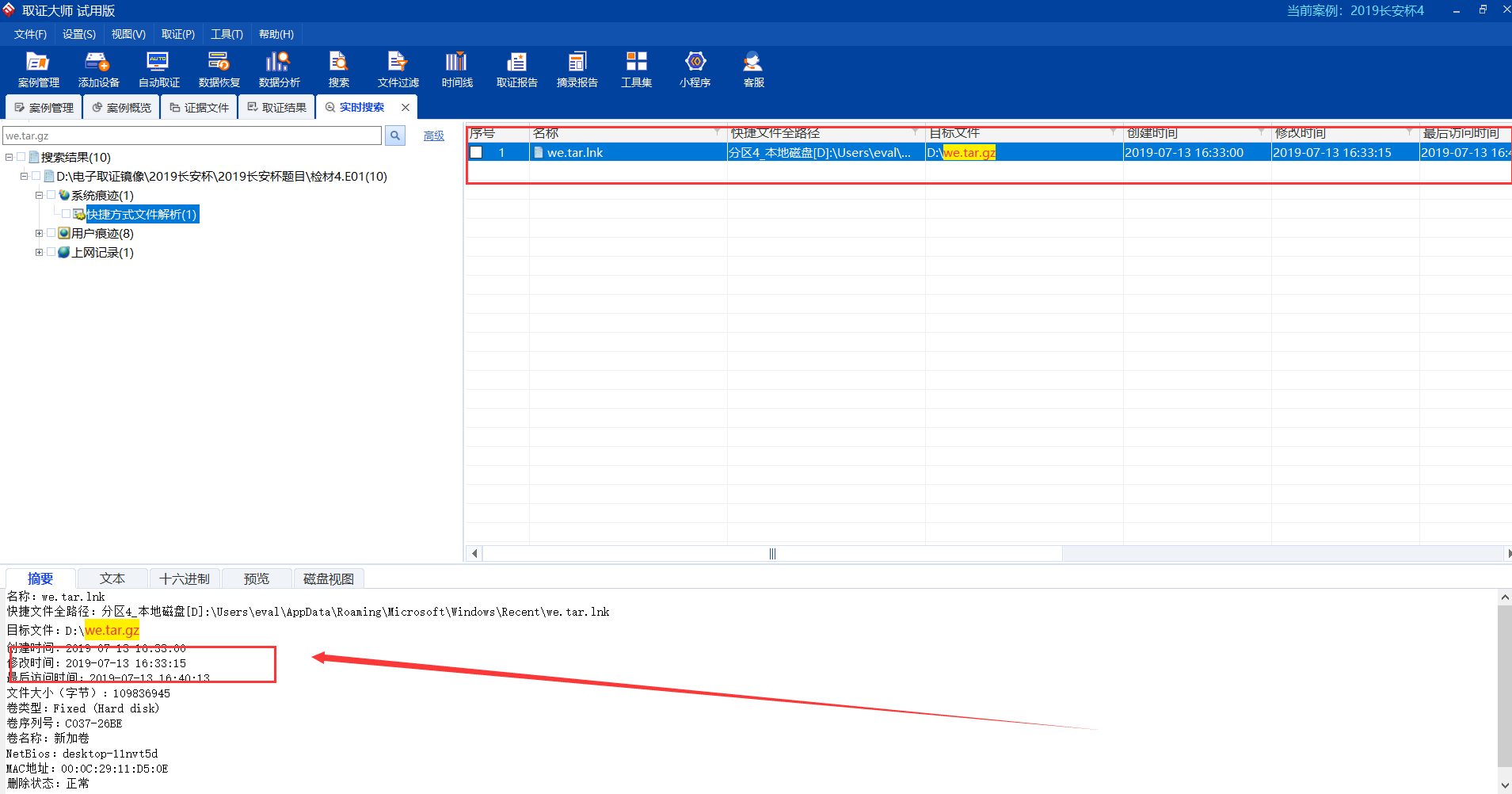Tick the 上网记录(1) checkbox
Image resolution: width=1512 pixels, height=794 pixels.
point(51,252)
